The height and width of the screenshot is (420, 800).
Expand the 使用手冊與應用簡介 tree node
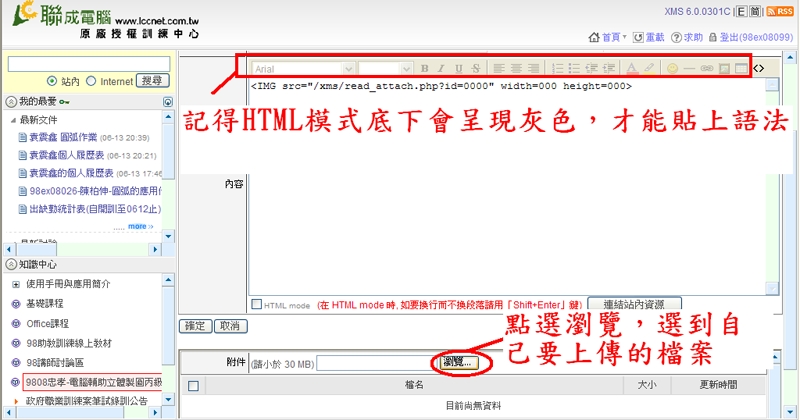(16, 285)
